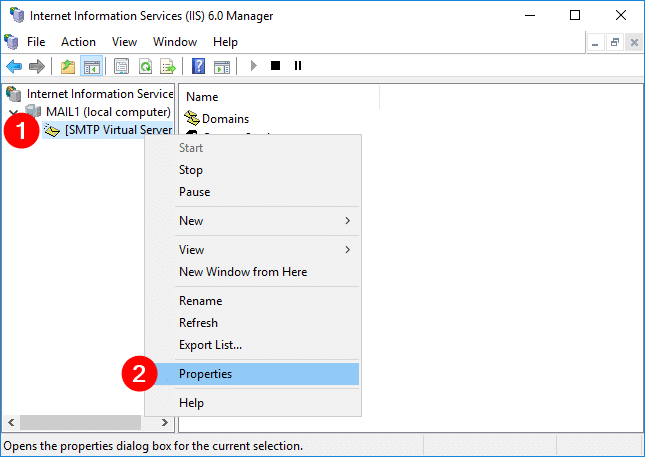
Task: Click the Export List toolbar icon
Action: click(168, 66)
